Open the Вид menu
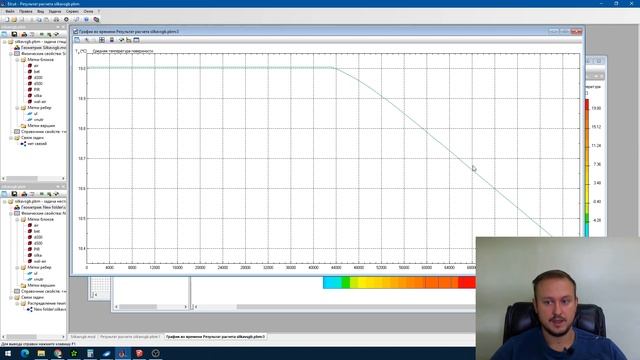 pyautogui.click(x=40, y=11)
